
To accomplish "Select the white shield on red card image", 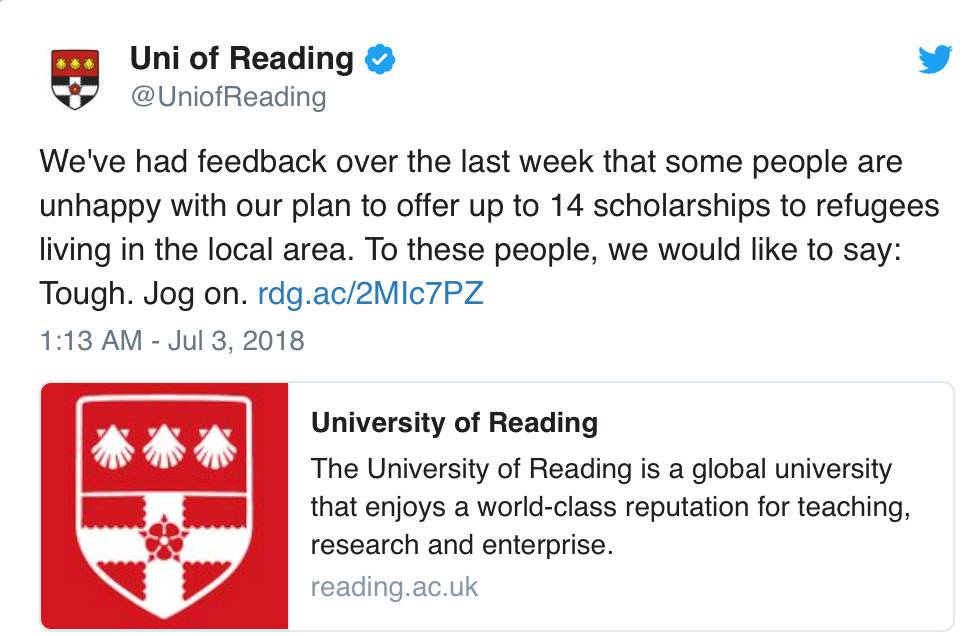I will [165, 507].
